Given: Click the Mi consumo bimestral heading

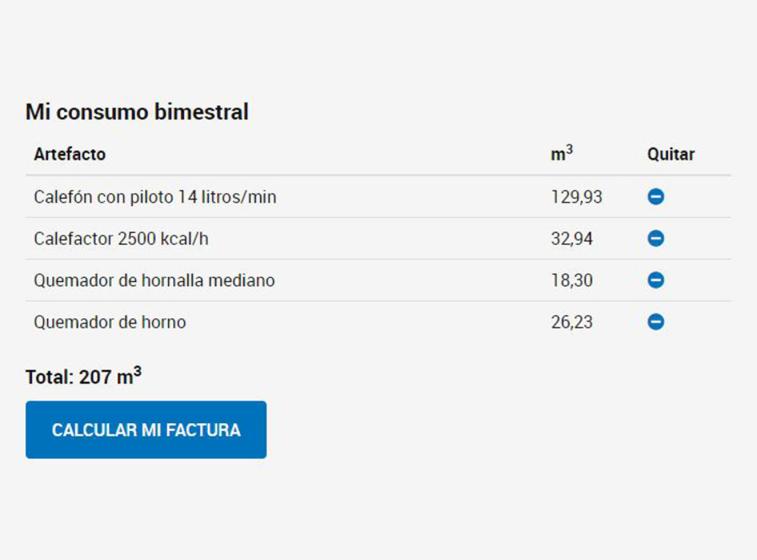Looking at the screenshot, I should point(137,112).
